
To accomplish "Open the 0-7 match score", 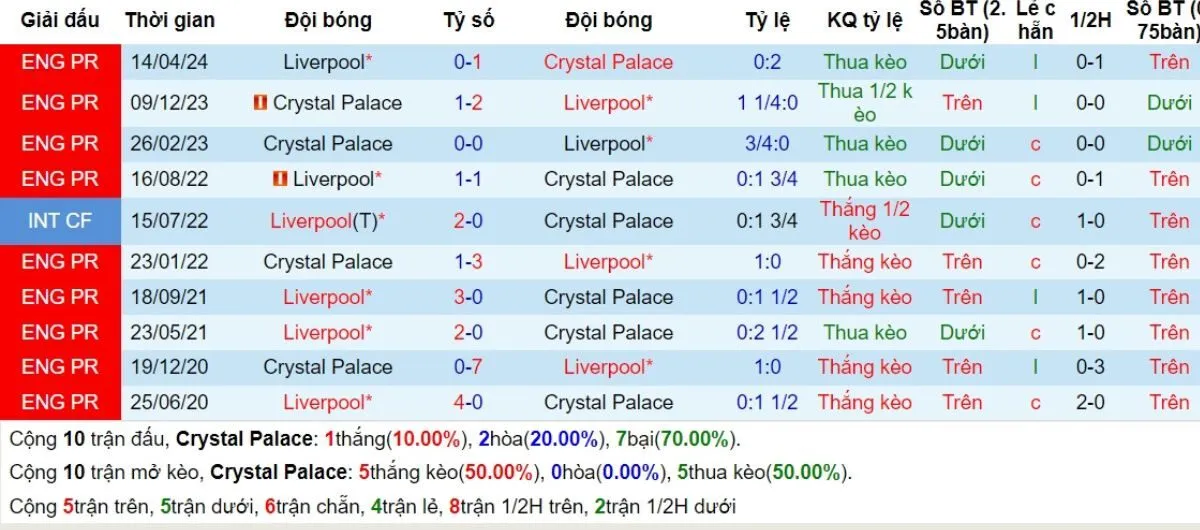I will click(x=468, y=367).
